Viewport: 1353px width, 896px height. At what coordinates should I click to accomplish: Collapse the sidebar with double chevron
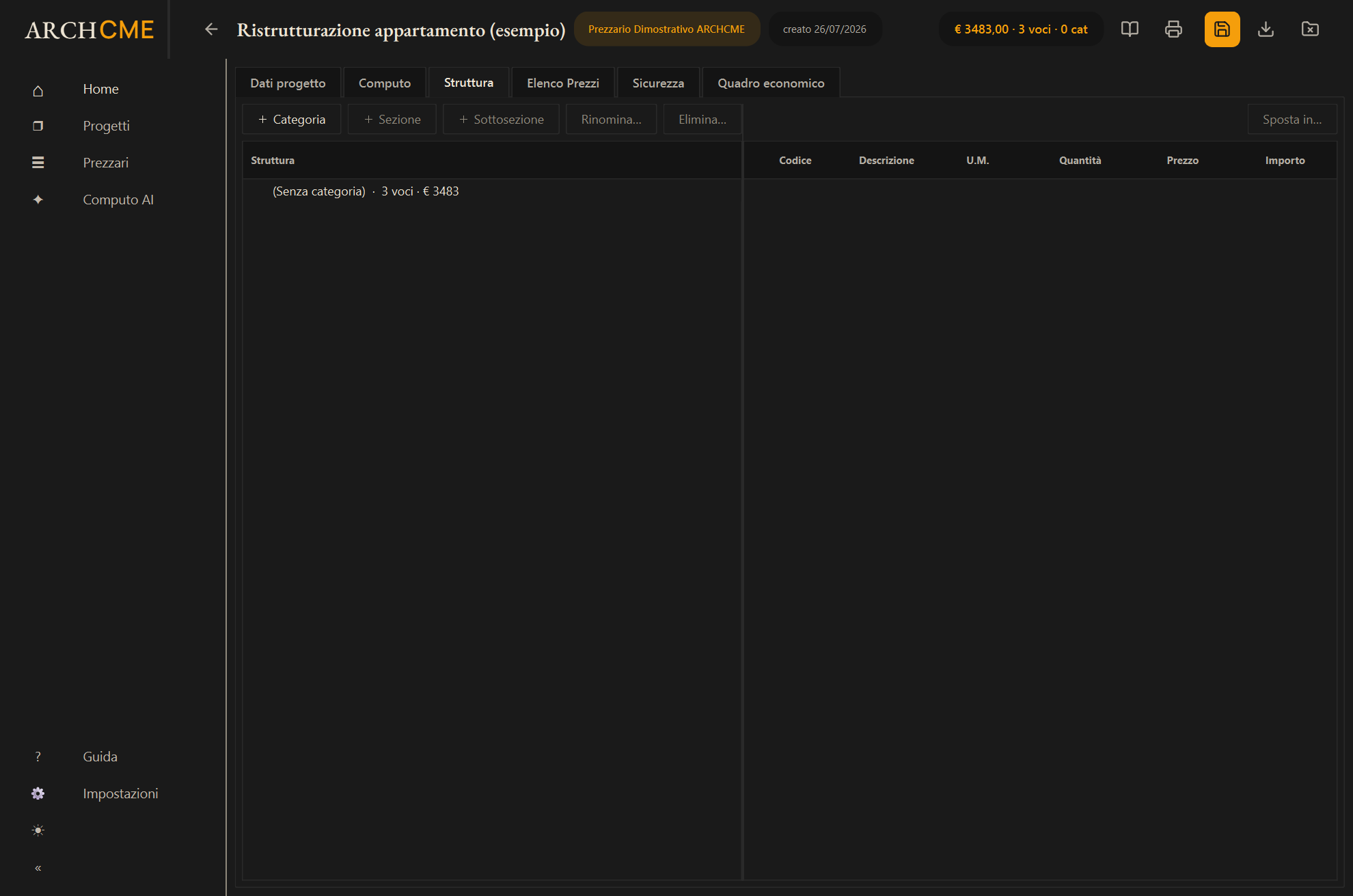coord(38,868)
